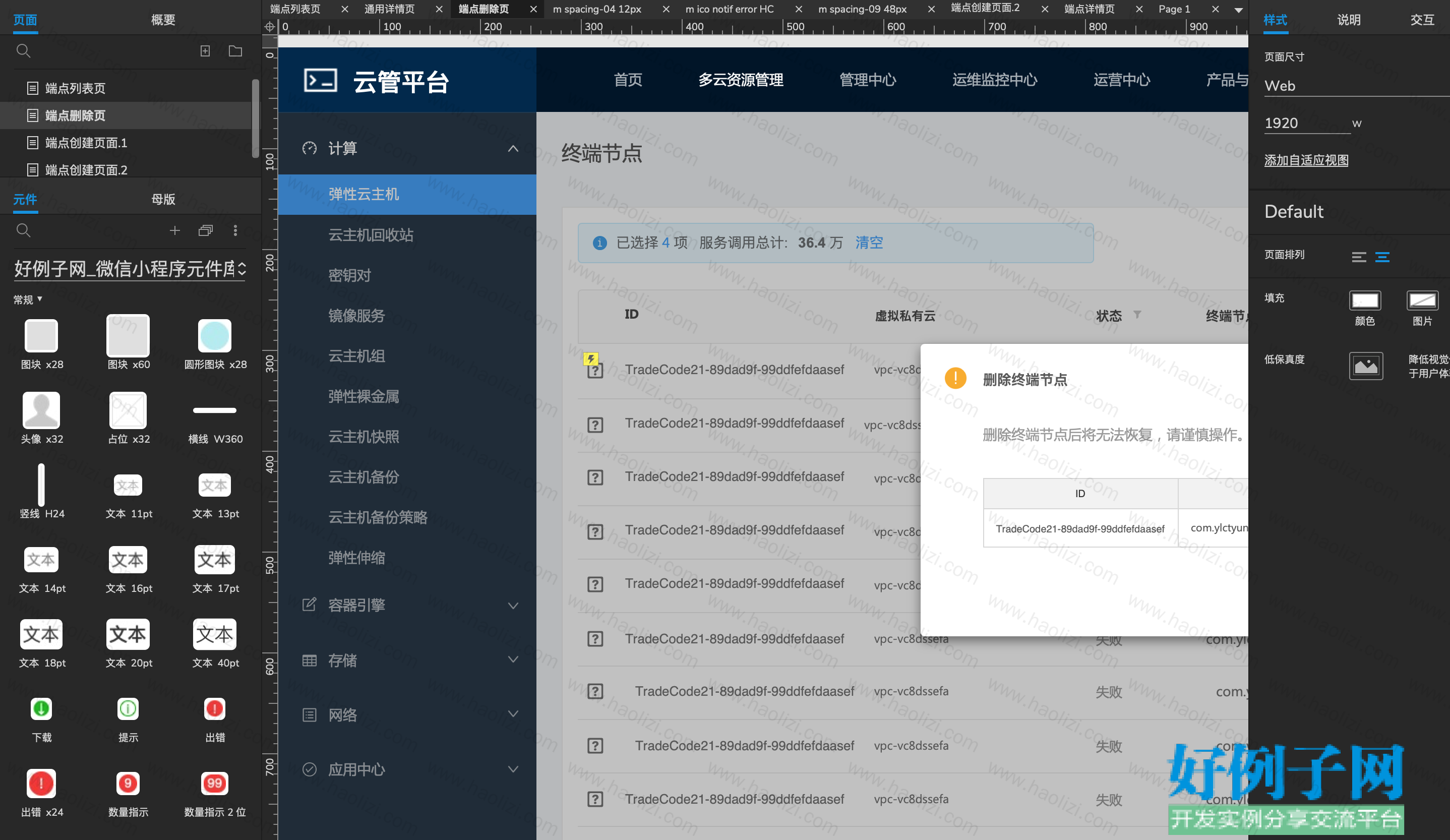1450x840 pixels.
Task: Click the yellow lightning interaction marker
Action: point(591,359)
